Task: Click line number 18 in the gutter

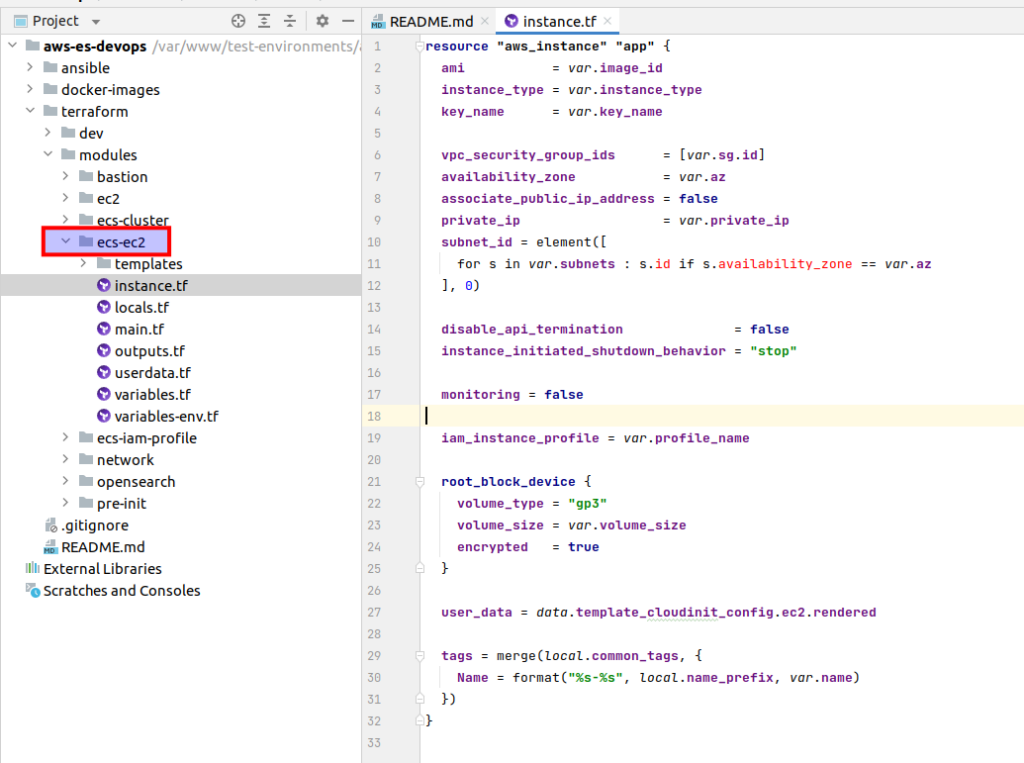Action: pos(375,416)
